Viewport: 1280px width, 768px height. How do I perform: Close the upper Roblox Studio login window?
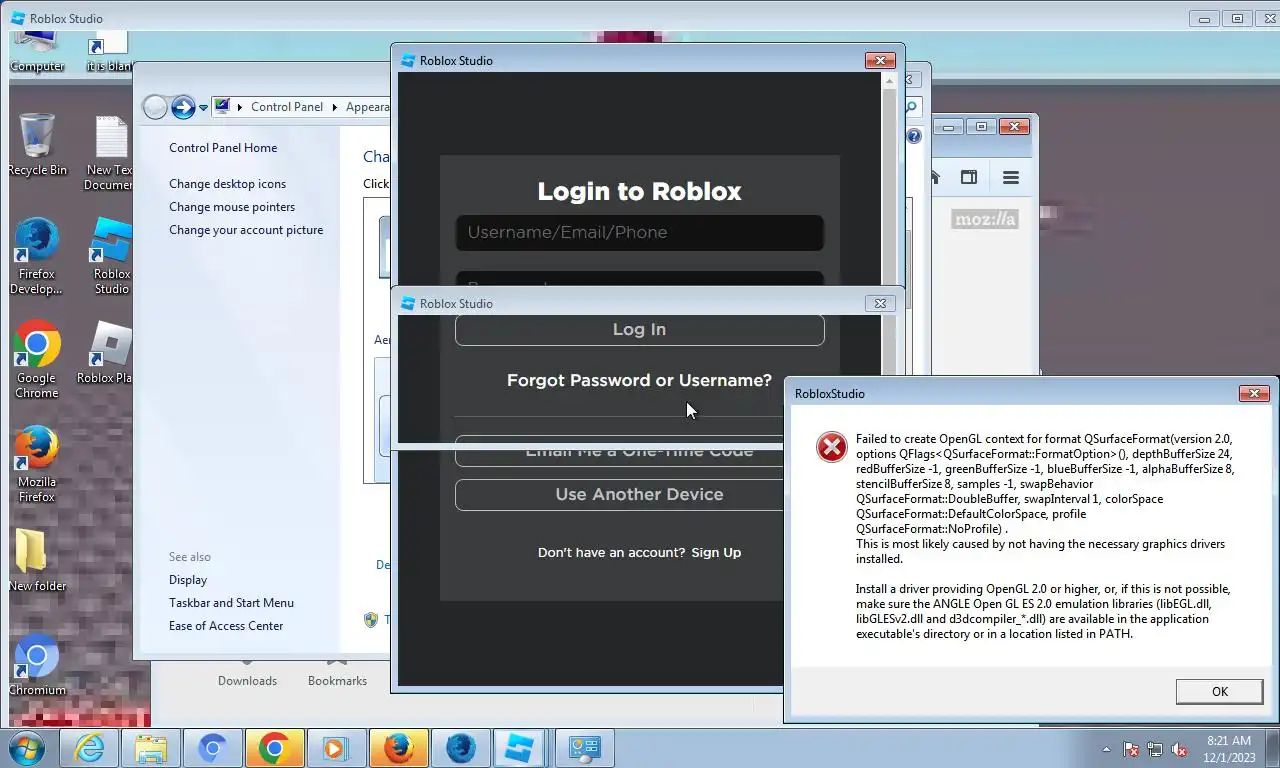click(880, 60)
